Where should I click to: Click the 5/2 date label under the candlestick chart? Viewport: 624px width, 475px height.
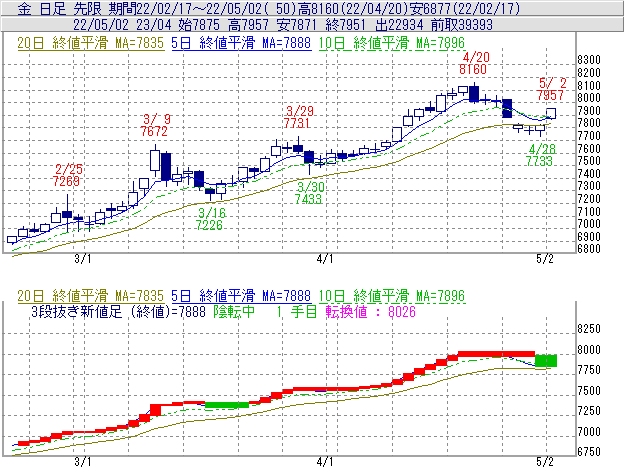545,259
